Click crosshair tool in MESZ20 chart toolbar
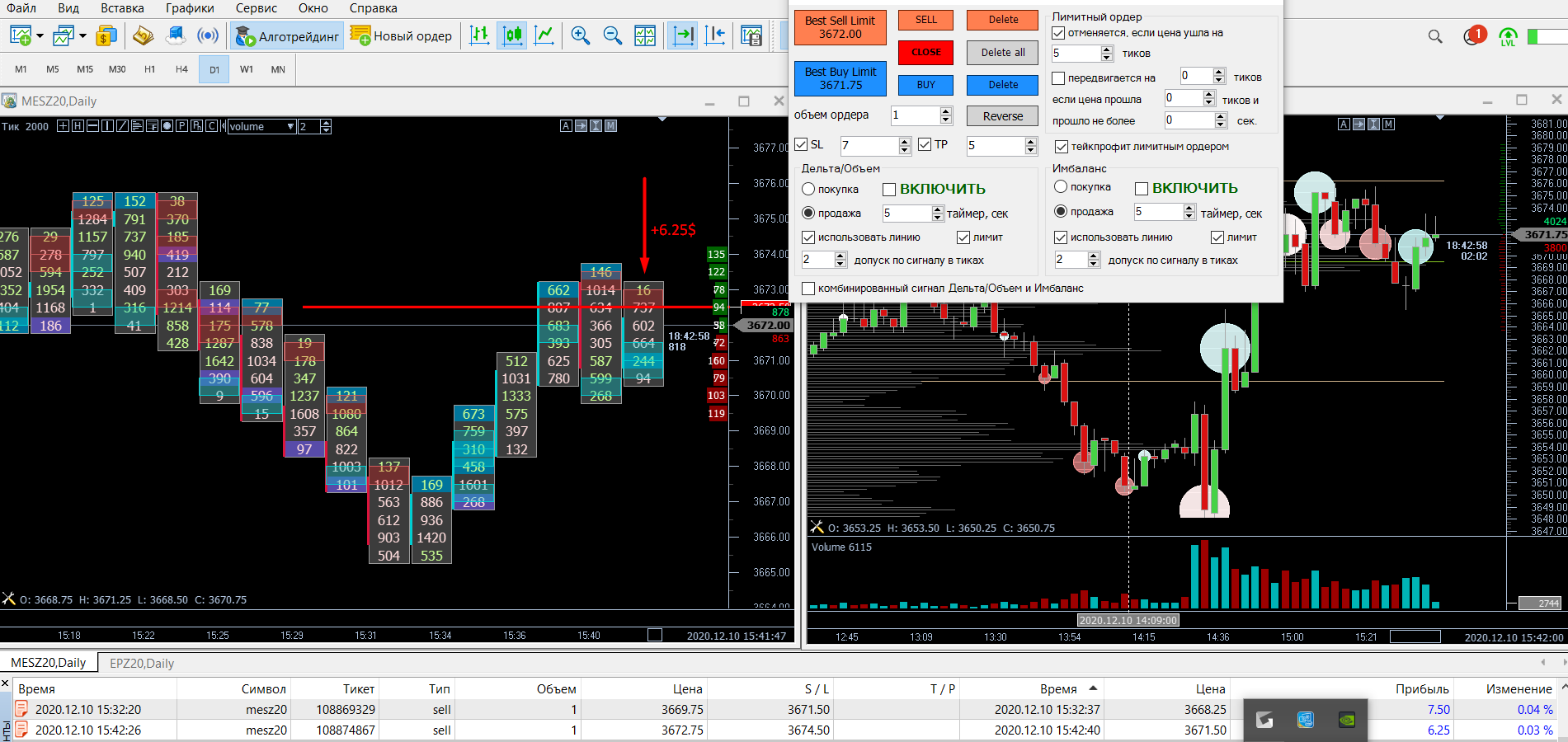Viewport: 1568px width, 742px height. pos(63,126)
